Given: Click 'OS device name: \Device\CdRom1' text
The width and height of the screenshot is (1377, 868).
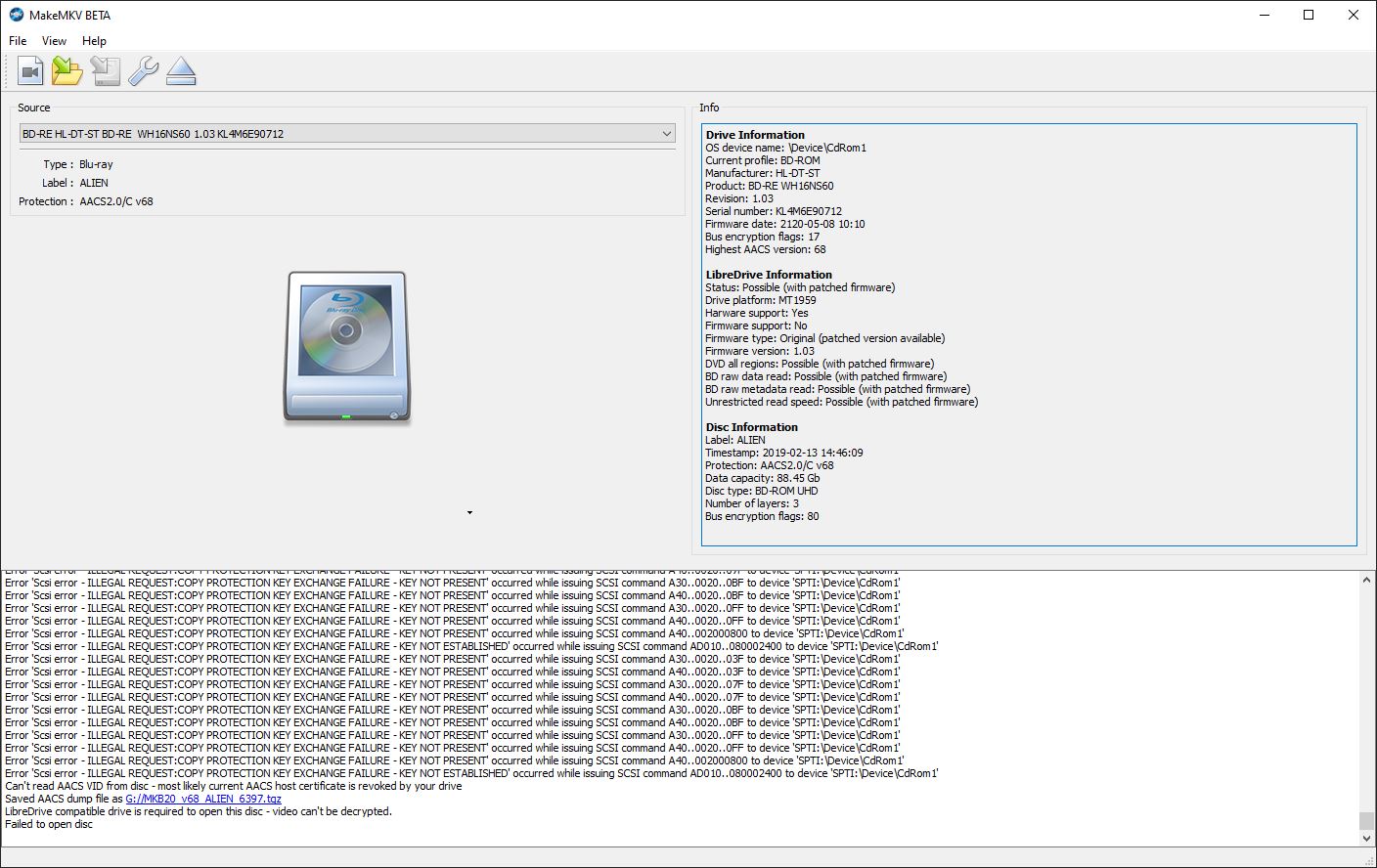Looking at the screenshot, I should pyautogui.click(x=786, y=148).
